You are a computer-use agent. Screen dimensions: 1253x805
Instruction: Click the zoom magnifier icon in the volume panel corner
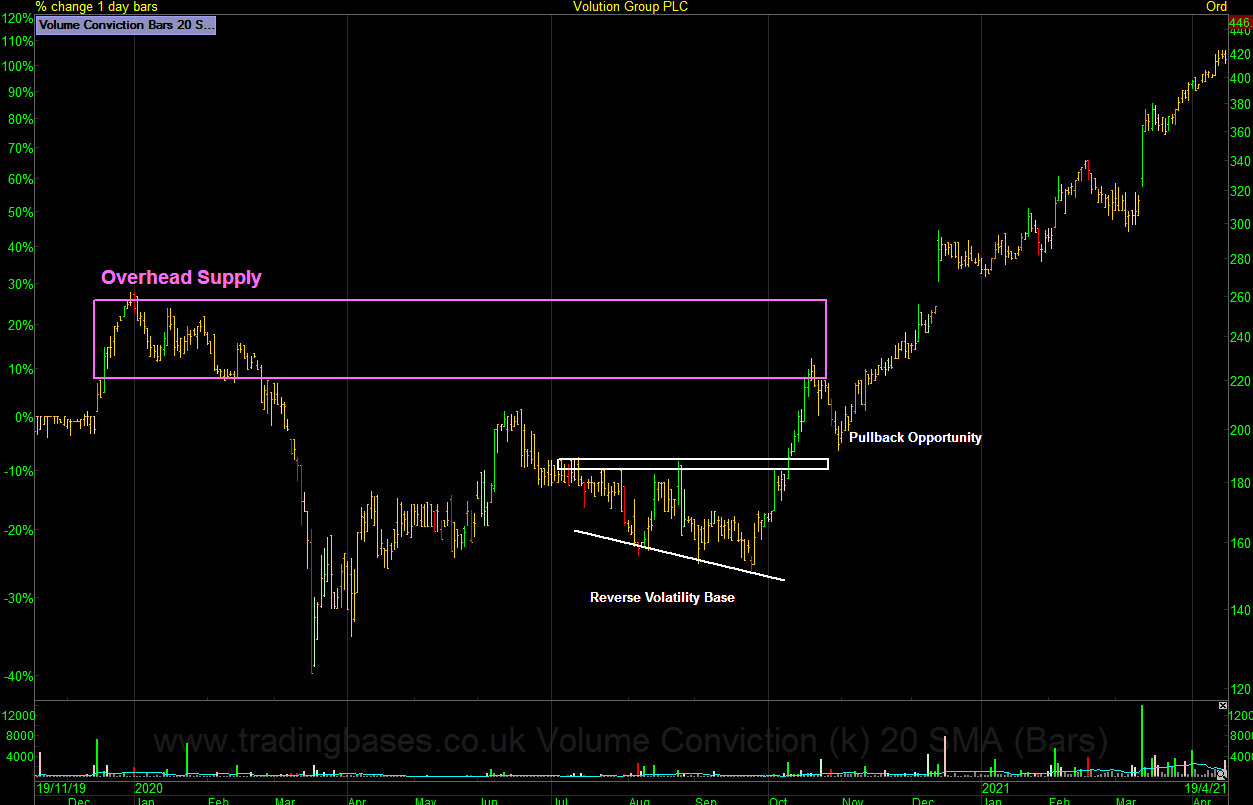[1221, 775]
